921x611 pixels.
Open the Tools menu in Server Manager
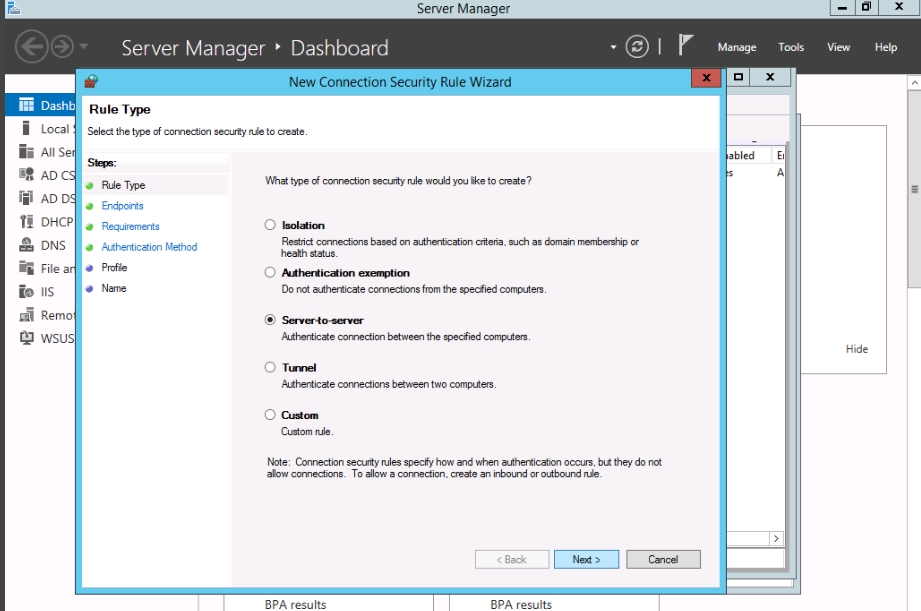pos(791,47)
